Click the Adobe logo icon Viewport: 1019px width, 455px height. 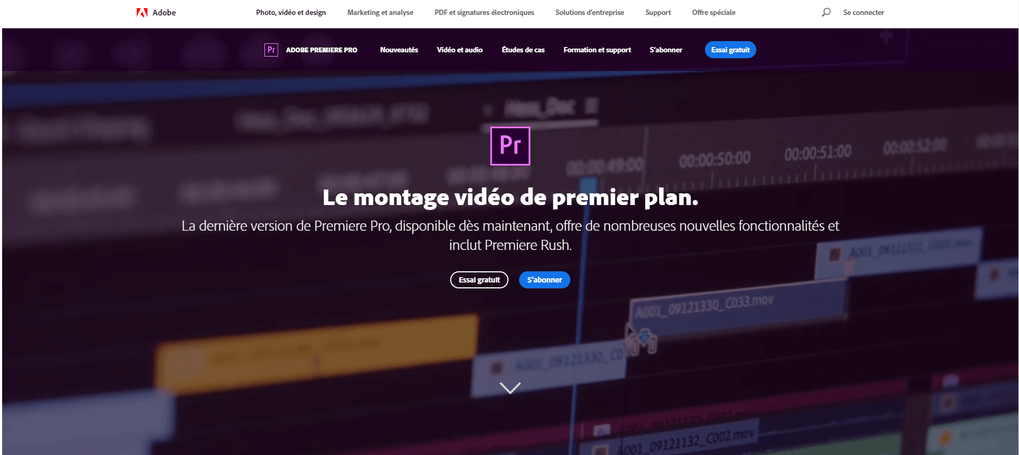tap(142, 12)
